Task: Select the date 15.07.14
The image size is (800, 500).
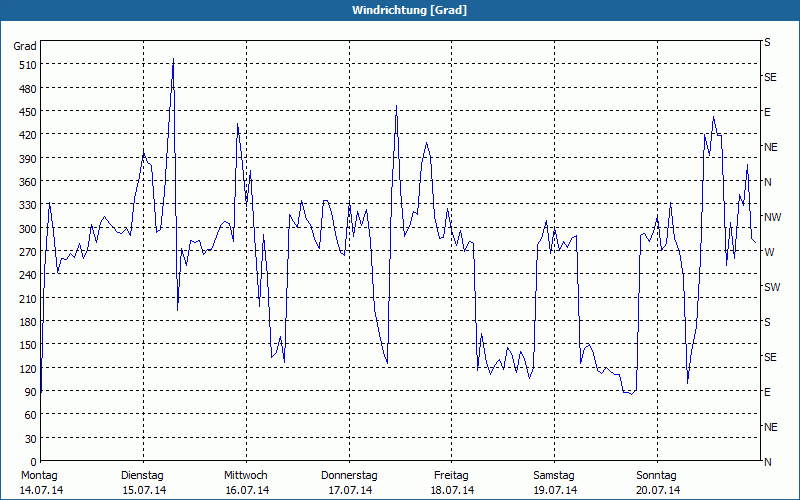Action: pyautogui.click(x=144, y=490)
